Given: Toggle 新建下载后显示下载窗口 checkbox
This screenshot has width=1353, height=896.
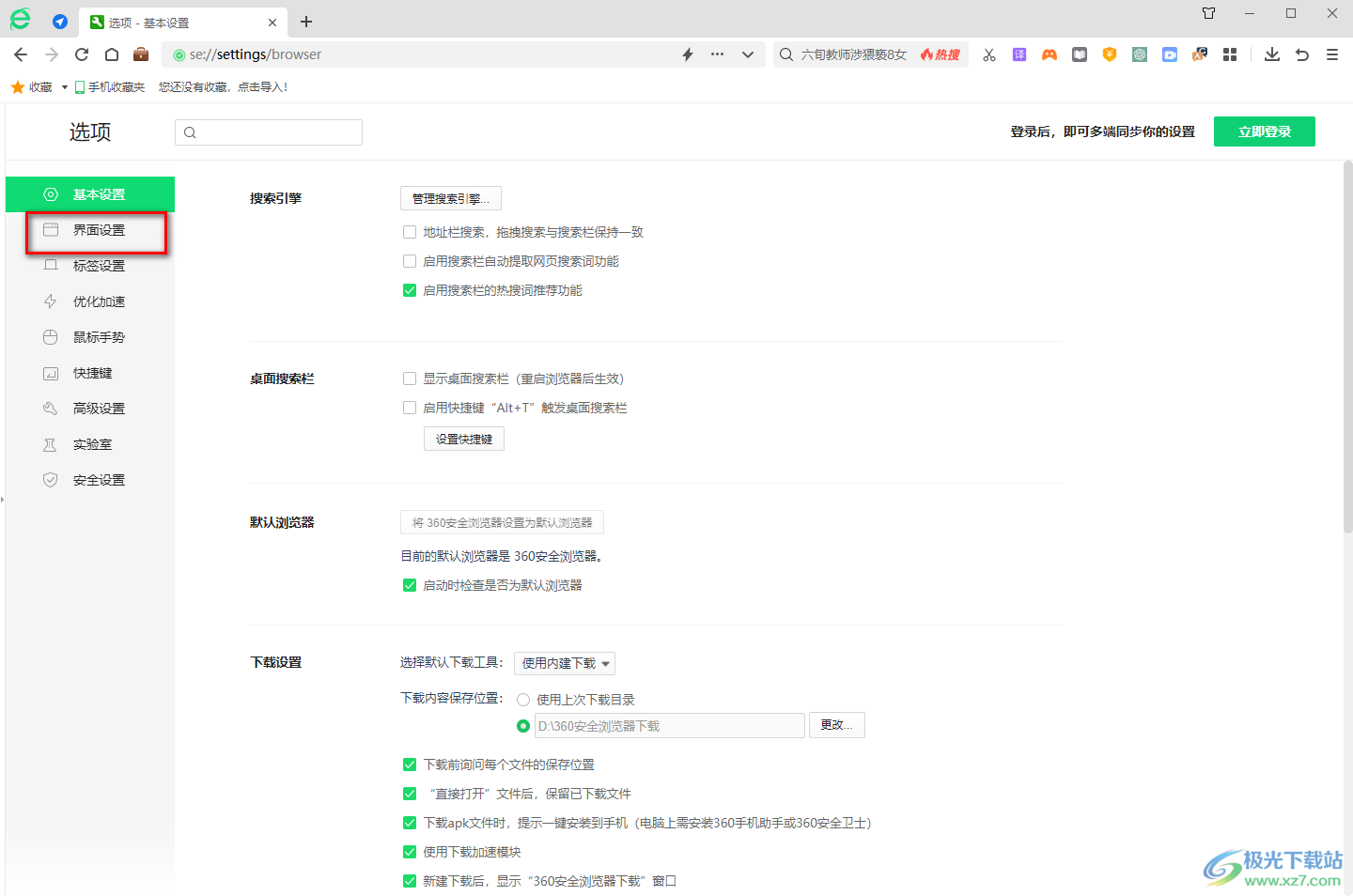Looking at the screenshot, I should click(x=410, y=881).
